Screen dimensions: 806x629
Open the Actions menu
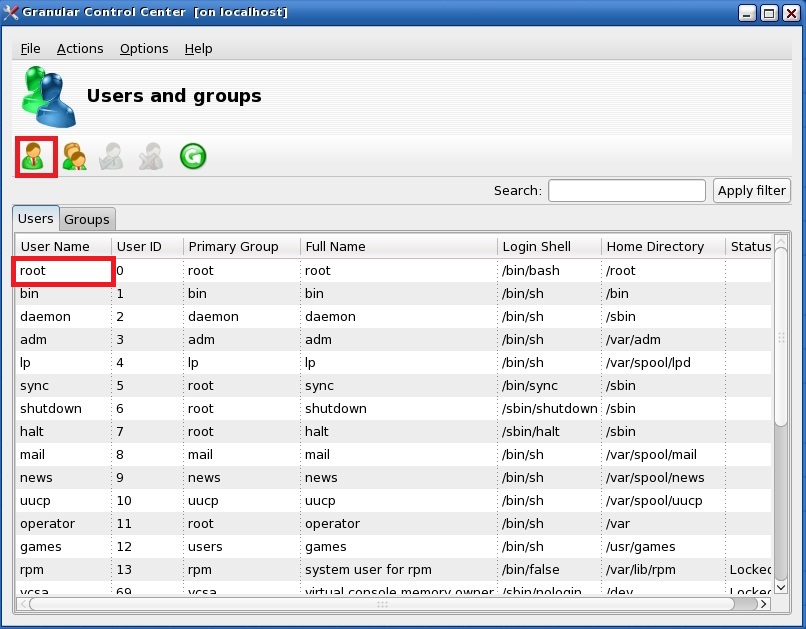(x=80, y=48)
